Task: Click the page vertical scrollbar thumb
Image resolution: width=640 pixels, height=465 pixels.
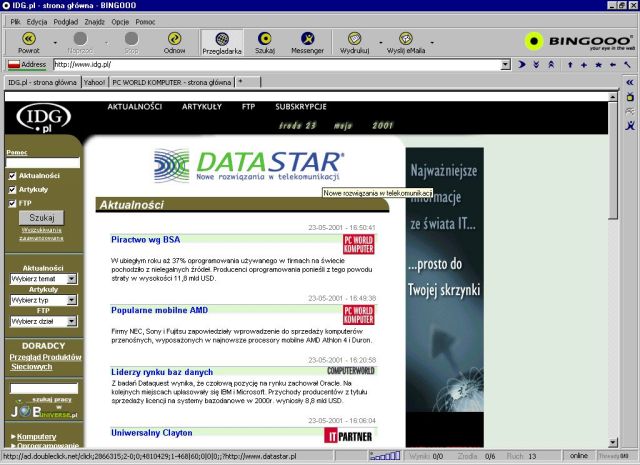Action: coord(613,161)
